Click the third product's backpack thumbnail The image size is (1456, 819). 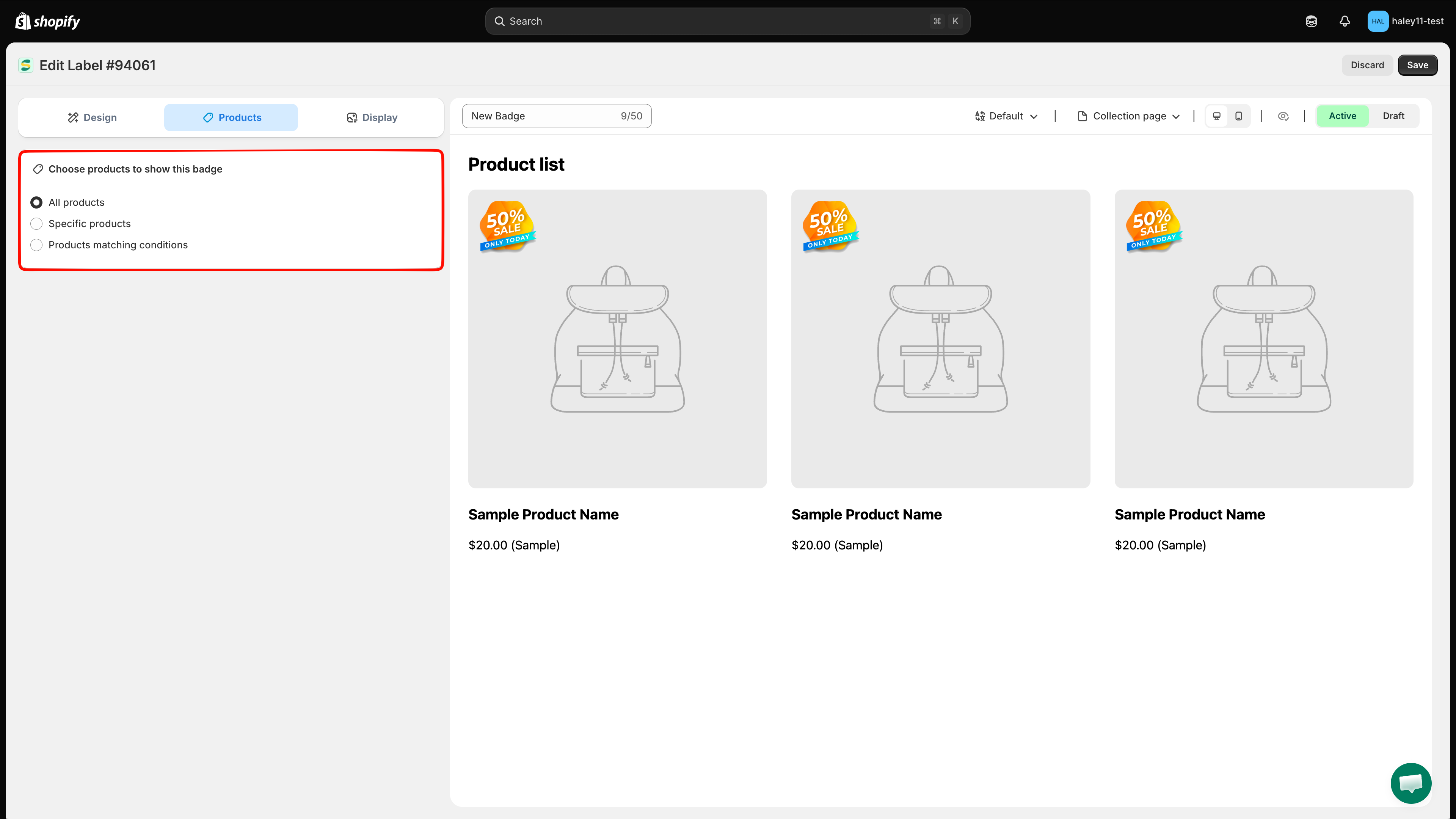pyautogui.click(x=1264, y=339)
